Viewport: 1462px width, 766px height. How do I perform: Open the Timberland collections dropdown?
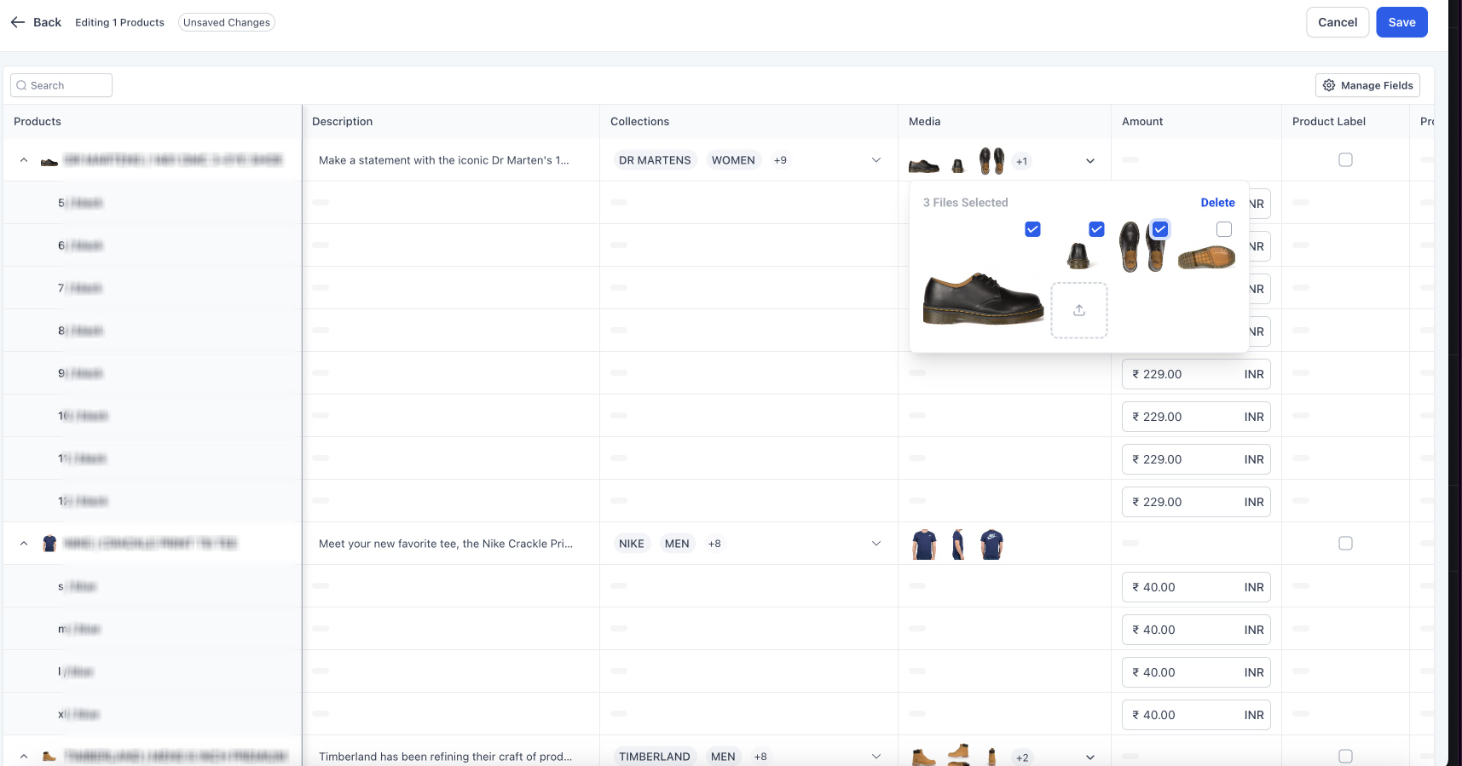pos(876,756)
